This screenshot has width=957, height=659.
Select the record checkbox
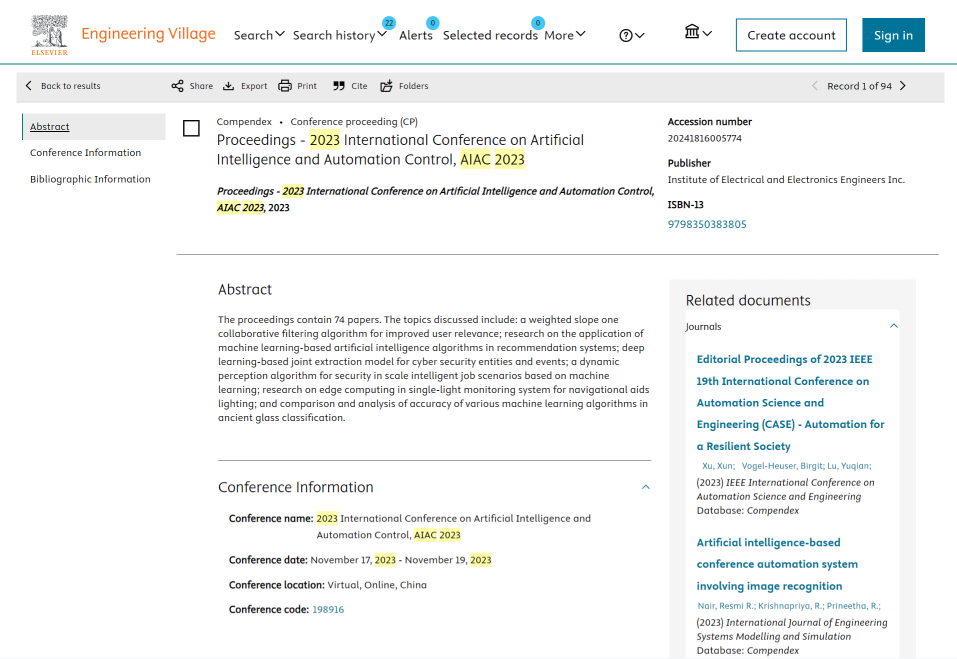coord(192,128)
